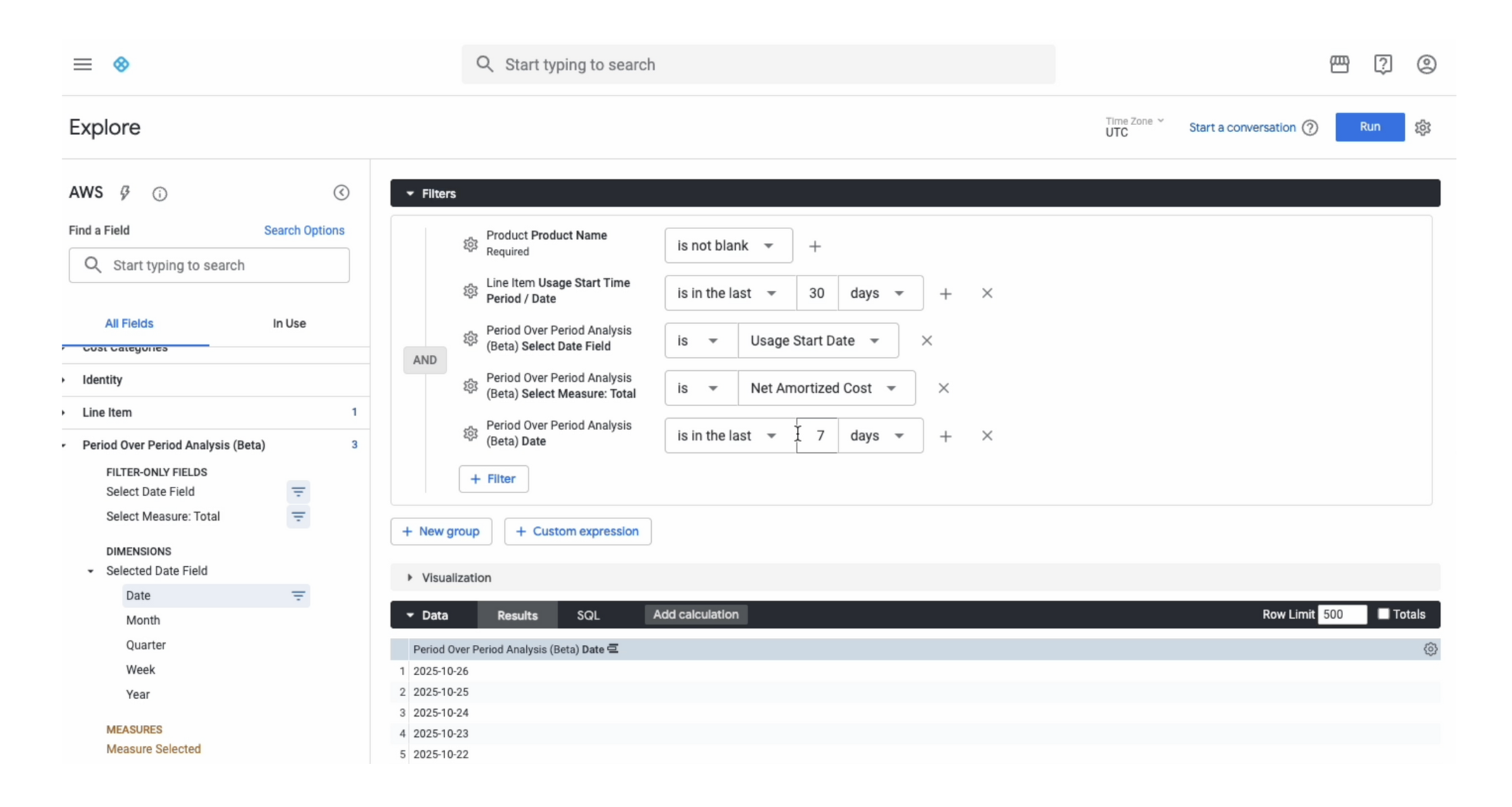Screen dimensions: 1512x807
Task: Open the help menu icon
Action: coord(1382,65)
